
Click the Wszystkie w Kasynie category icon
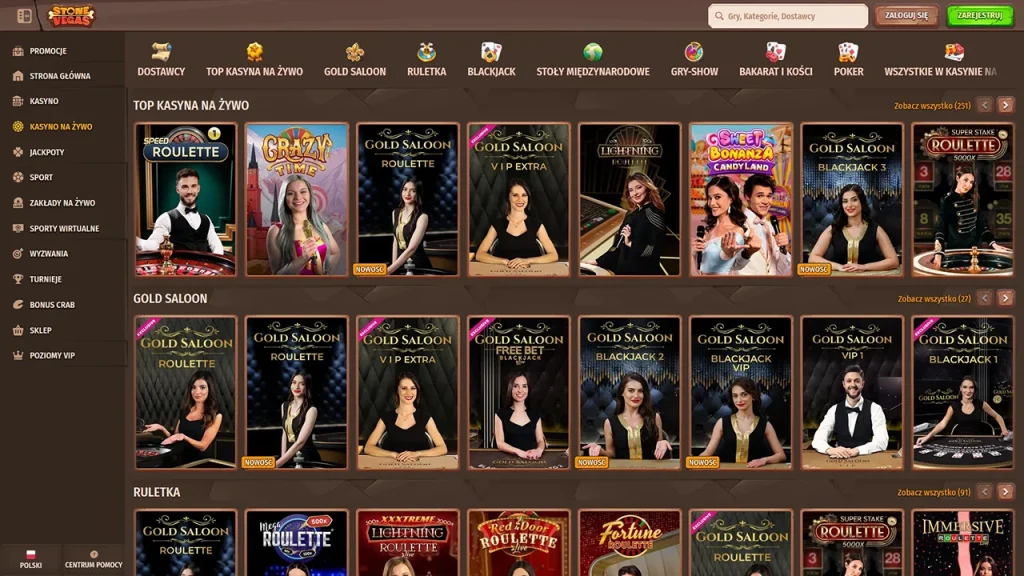click(954, 52)
